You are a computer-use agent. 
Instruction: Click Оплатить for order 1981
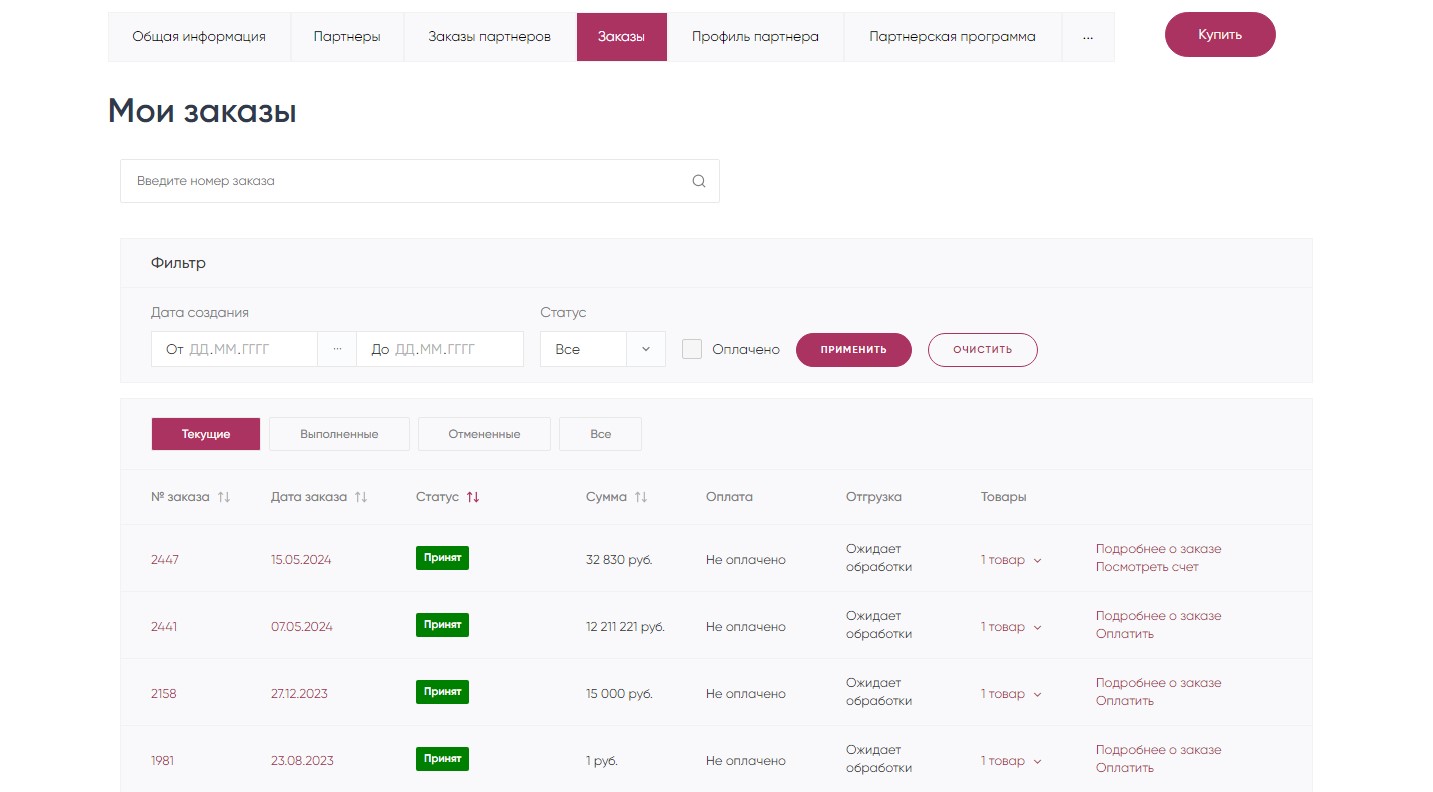[x=1125, y=768]
